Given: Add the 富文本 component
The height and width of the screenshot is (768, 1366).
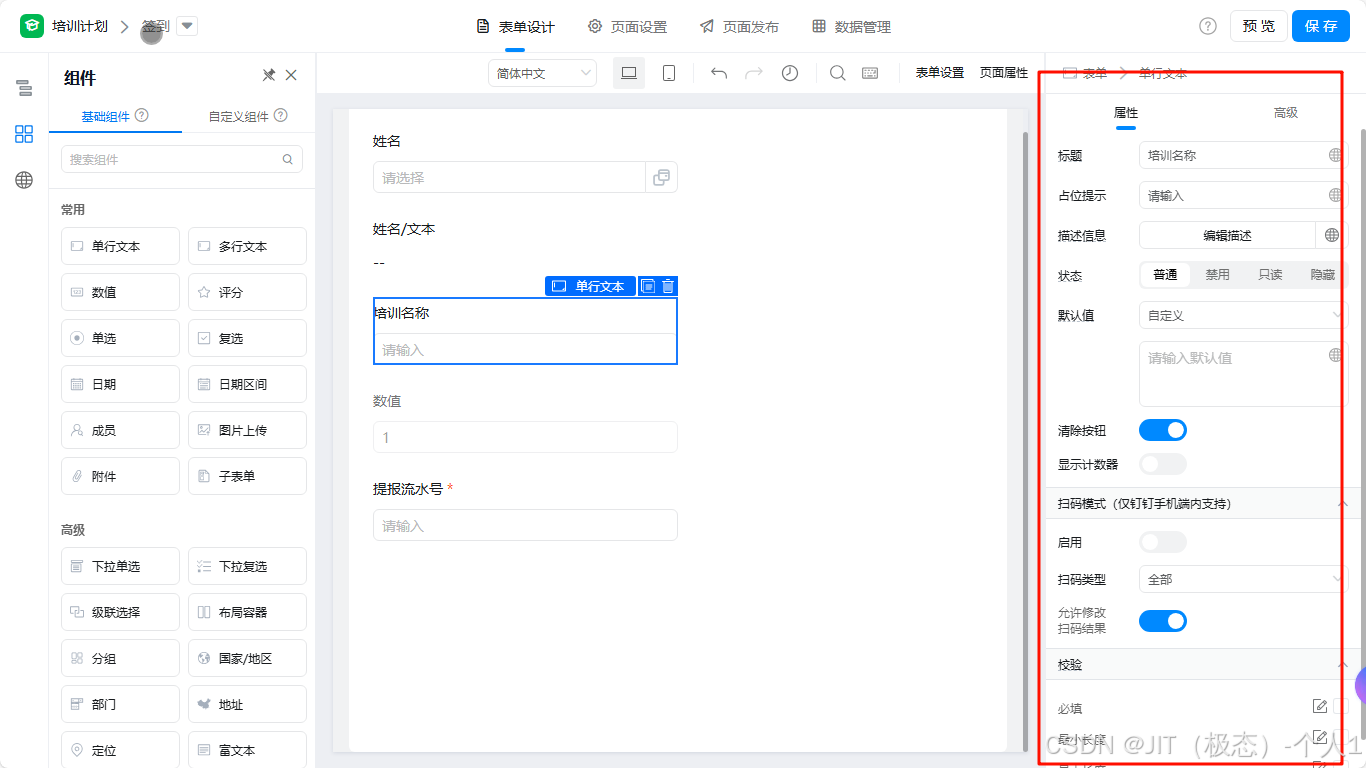Looking at the screenshot, I should pyautogui.click(x=247, y=750).
